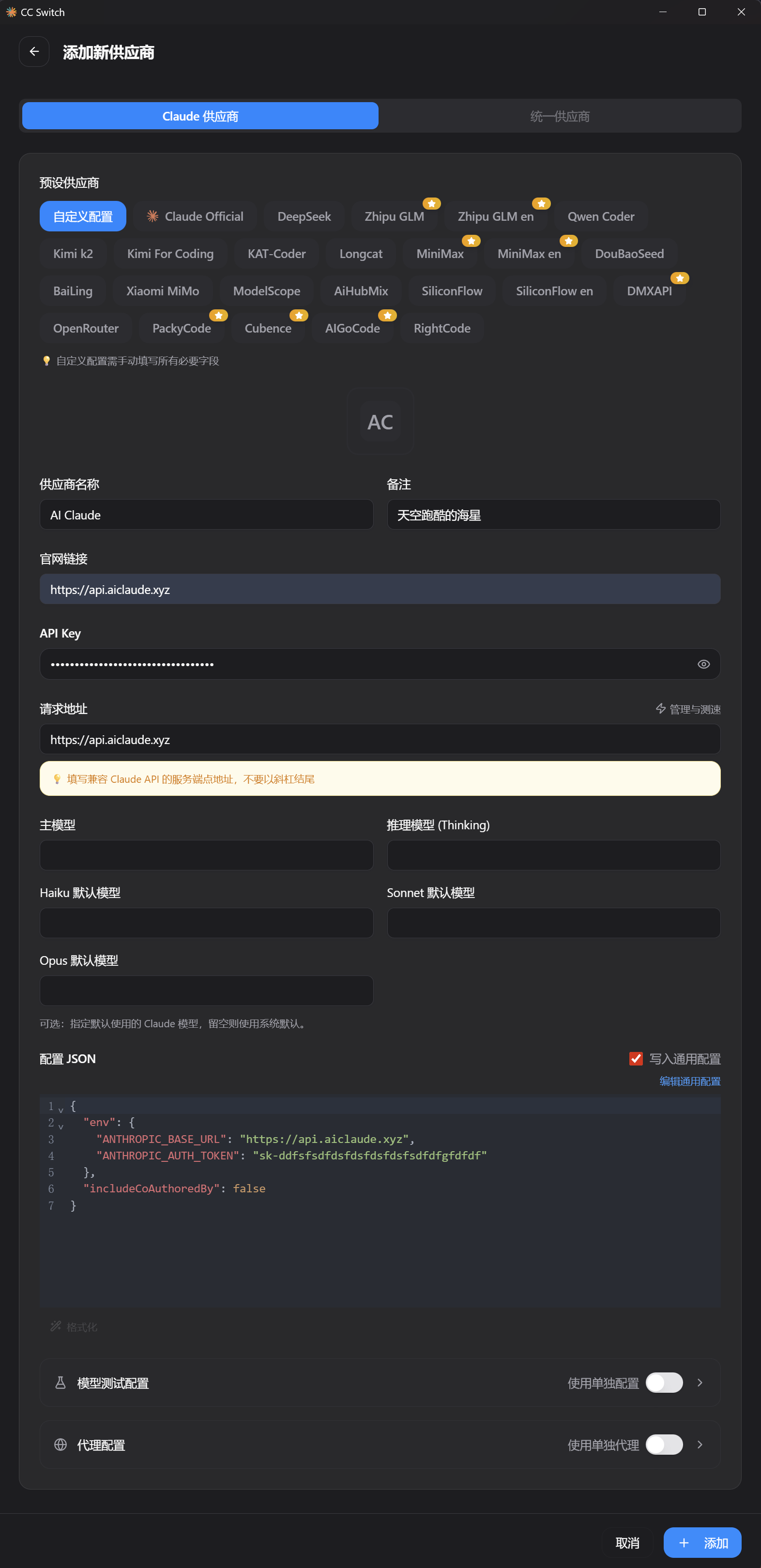This screenshot has height=1568, width=761.
Task: Expand the 模型测试配置 section chevron
Action: (700, 1383)
